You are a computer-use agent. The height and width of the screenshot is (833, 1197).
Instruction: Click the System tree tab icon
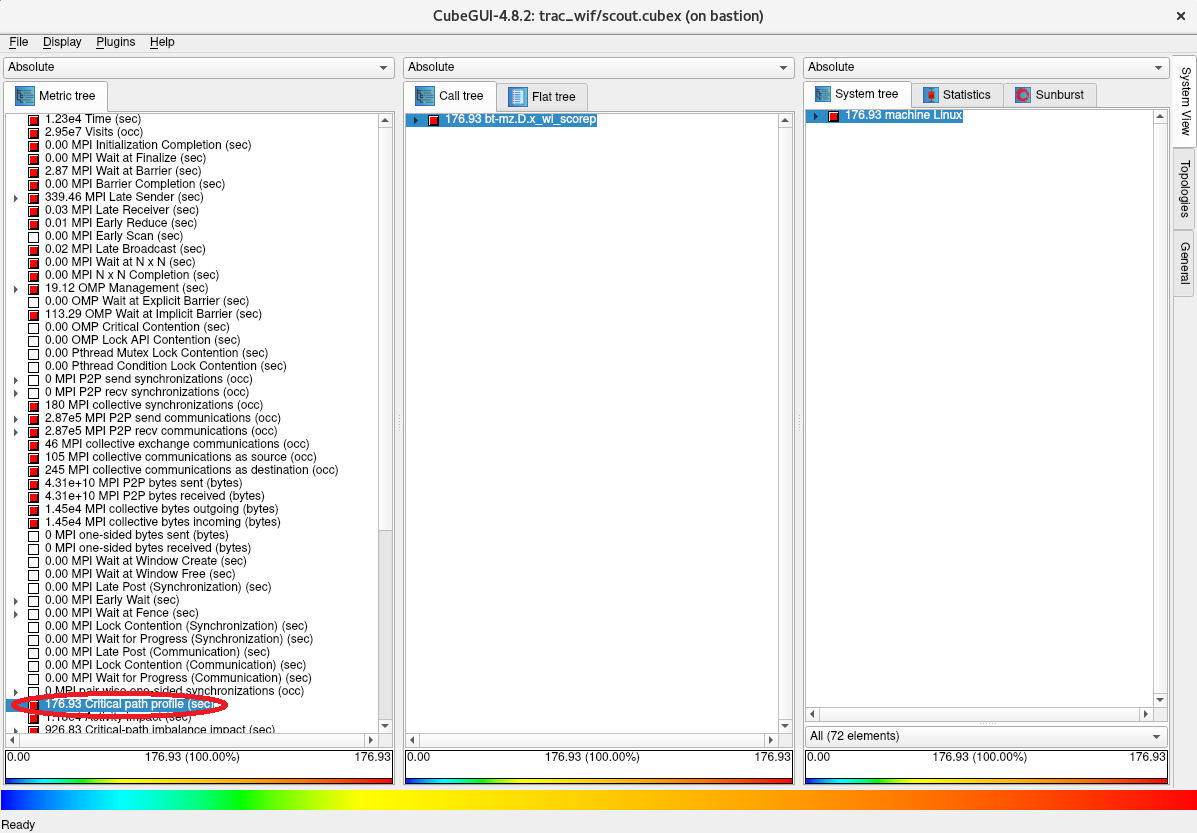pos(823,94)
